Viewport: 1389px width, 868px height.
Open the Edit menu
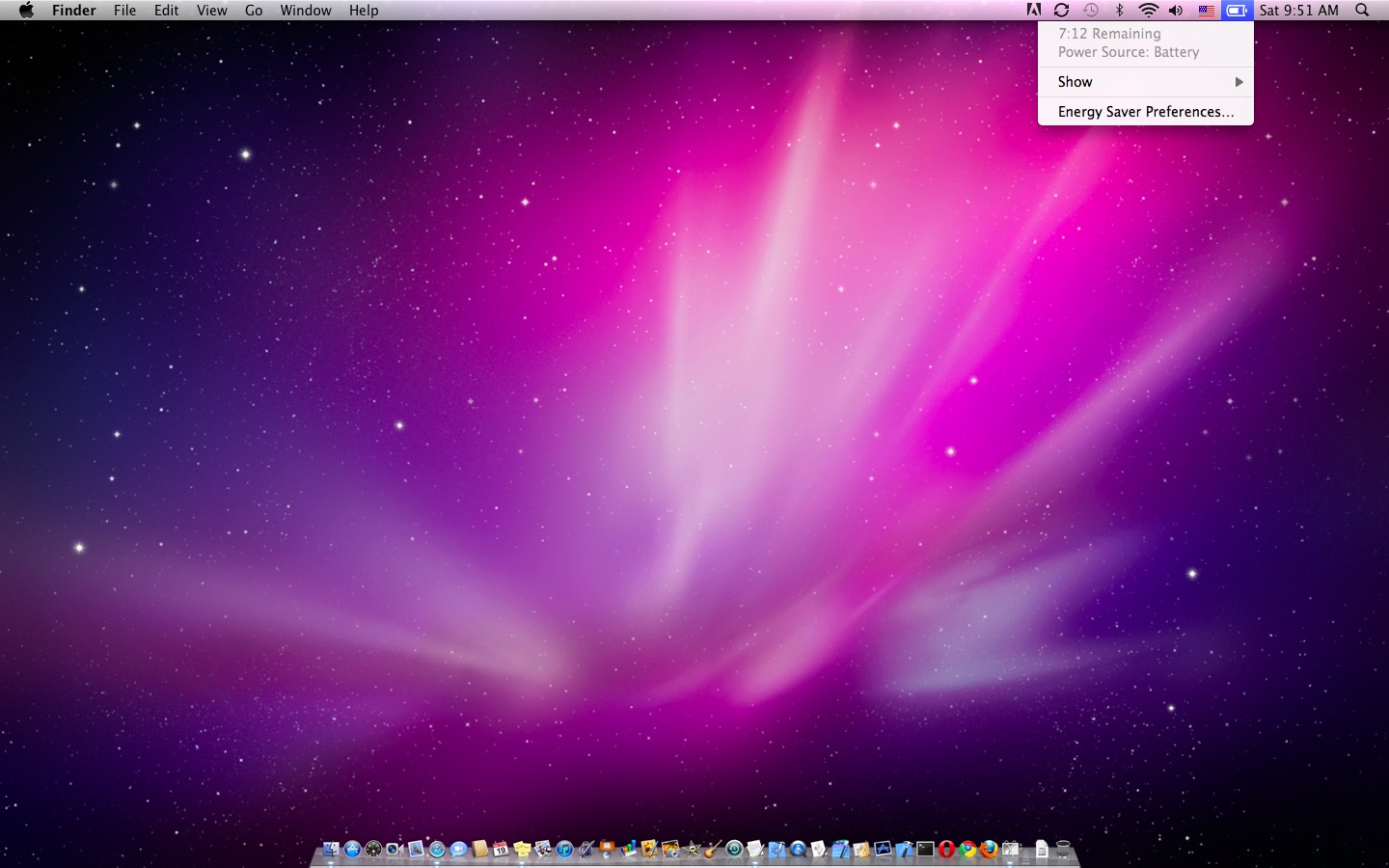coord(166,10)
